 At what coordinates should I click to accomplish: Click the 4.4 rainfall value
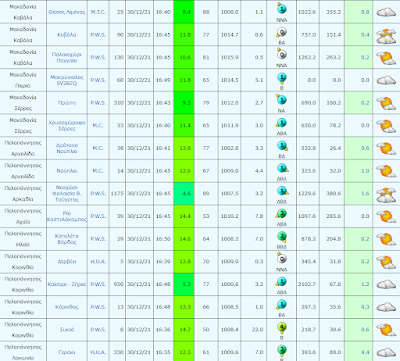coord(365,352)
